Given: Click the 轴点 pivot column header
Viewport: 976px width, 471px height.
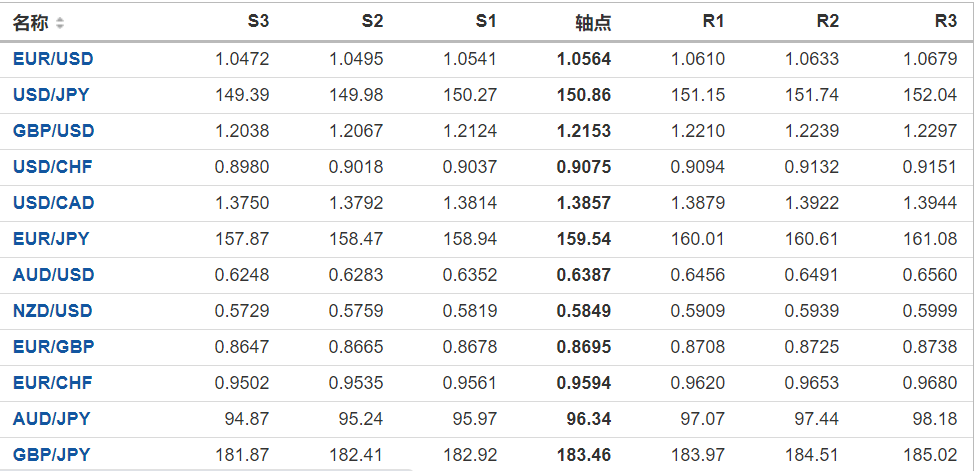Looking at the screenshot, I should (593, 22).
